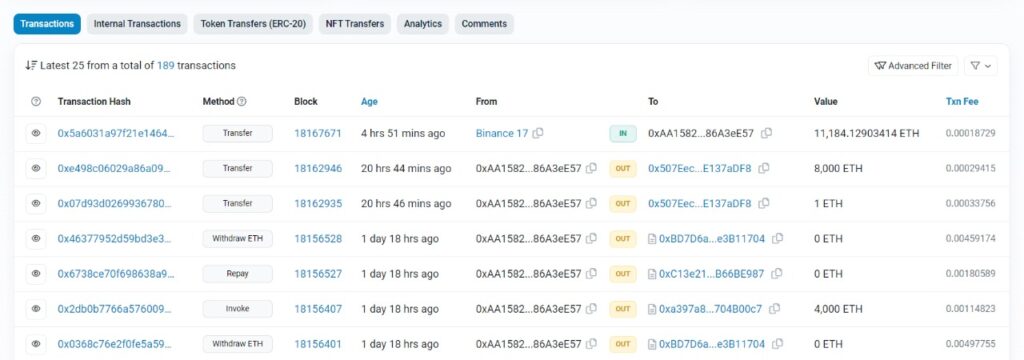Viewport: 1024px width, 360px height.
Task: Open transaction hash 0x46377952d59bd3e3
Action: [114, 238]
